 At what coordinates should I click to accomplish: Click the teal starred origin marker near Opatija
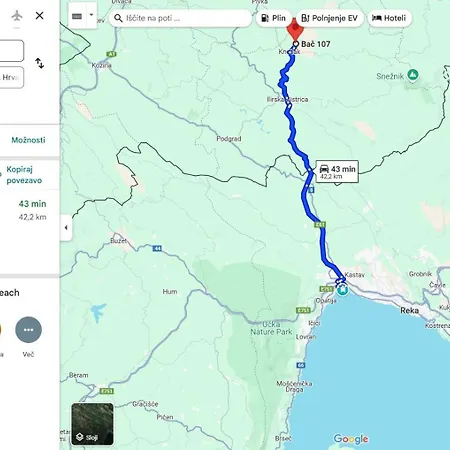(342, 290)
